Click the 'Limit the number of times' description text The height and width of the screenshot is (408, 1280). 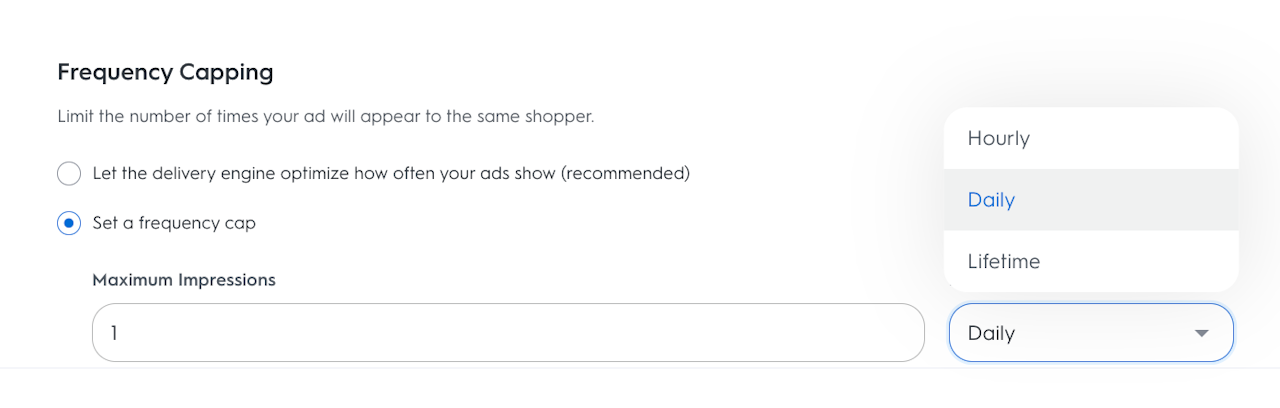coord(326,117)
